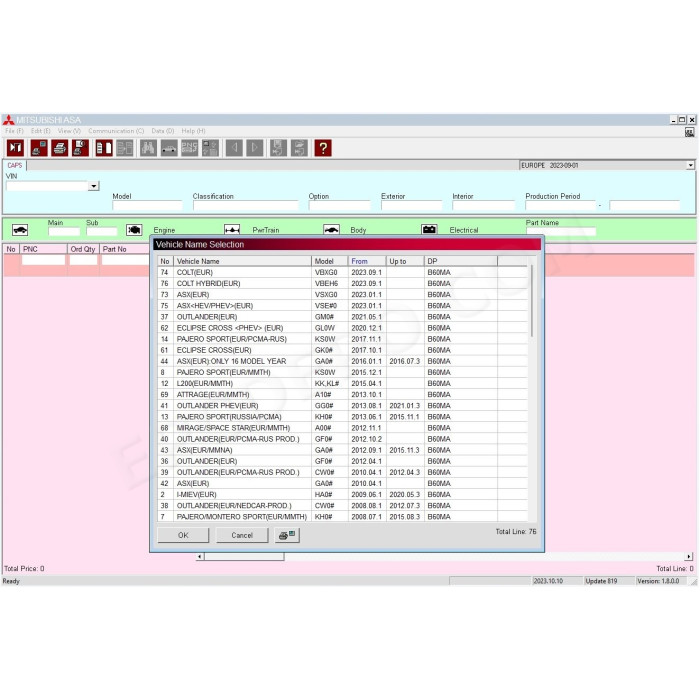
Task: Click the whole vehicle icon beside Main
Action: pos(20,229)
